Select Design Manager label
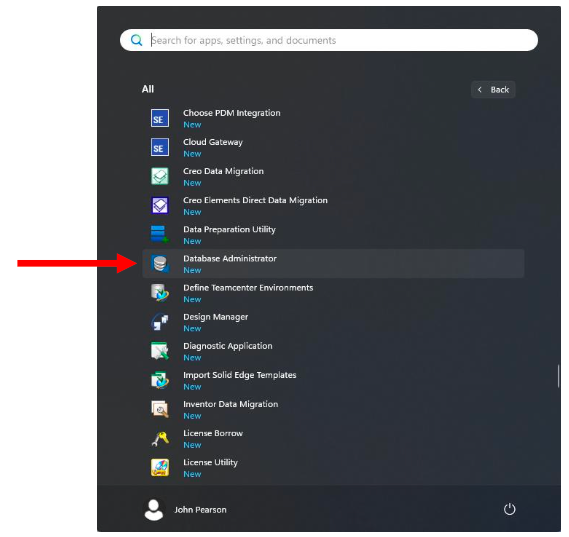569x537 pixels. tap(216, 317)
